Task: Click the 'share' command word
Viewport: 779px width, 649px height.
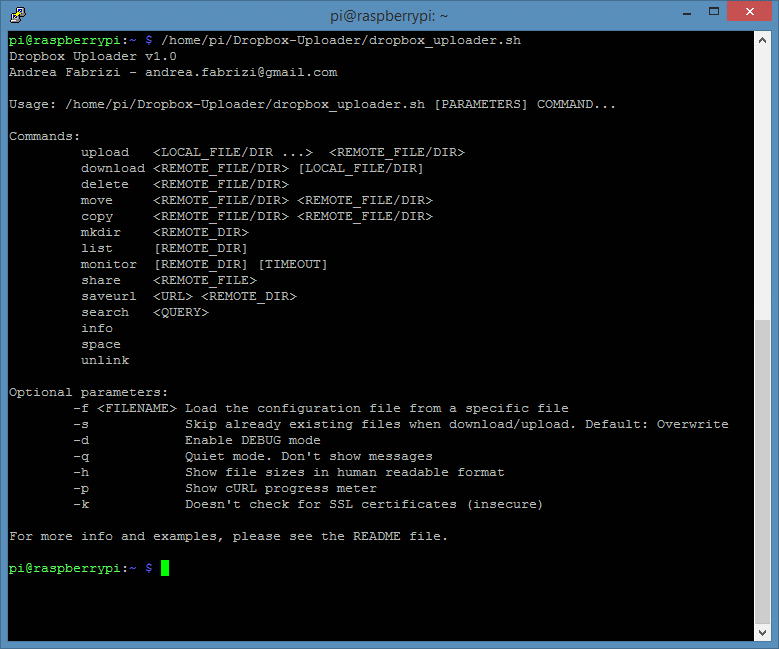Action: 101,280
